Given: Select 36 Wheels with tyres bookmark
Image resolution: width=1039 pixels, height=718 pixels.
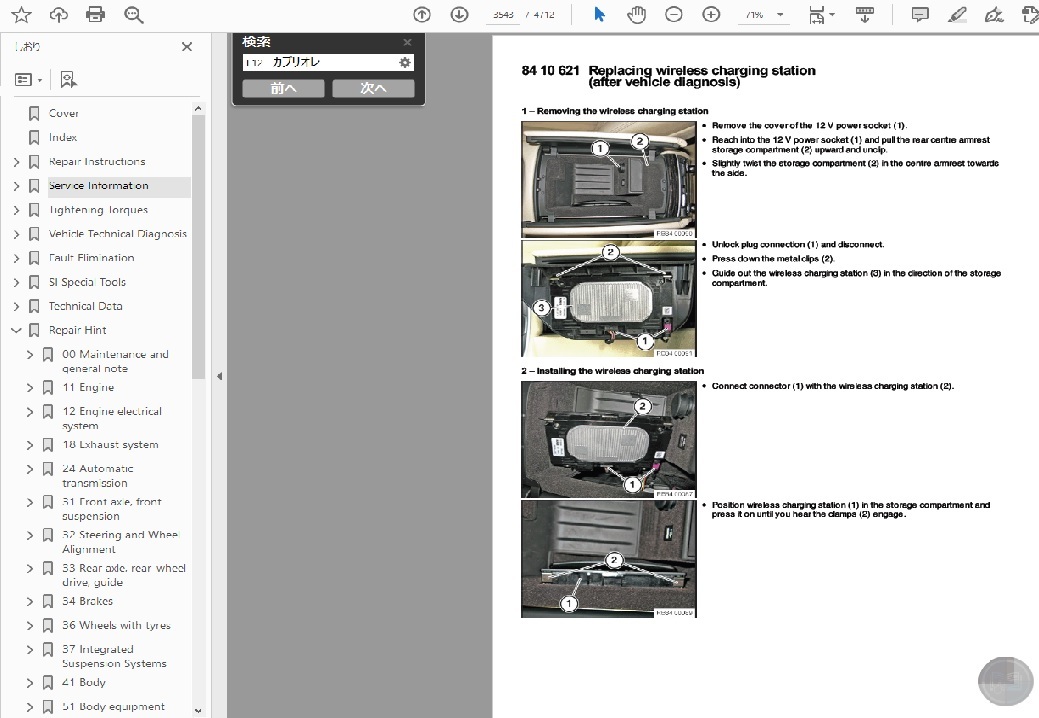Looking at the screenshot, I should point(116,625).
